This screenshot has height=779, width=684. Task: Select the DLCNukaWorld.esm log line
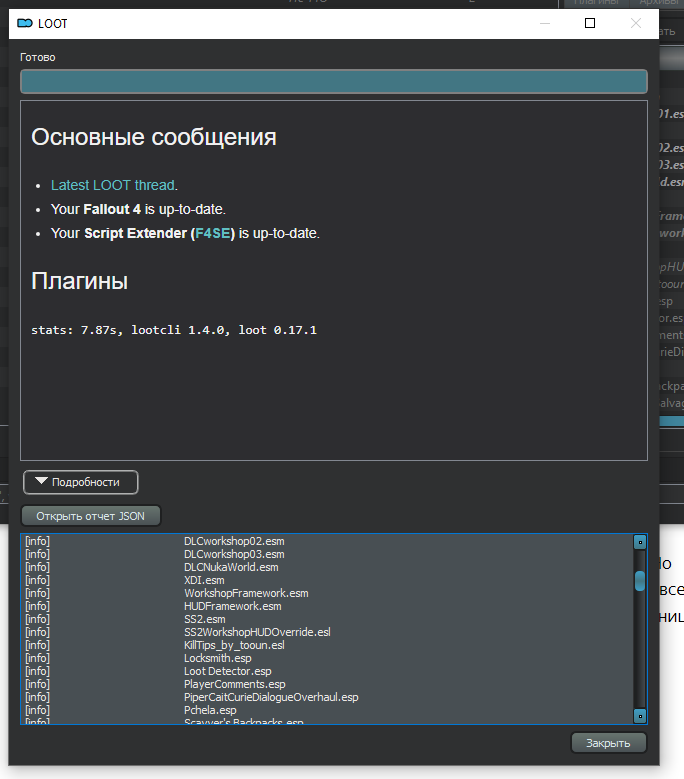tap(327, 567)
